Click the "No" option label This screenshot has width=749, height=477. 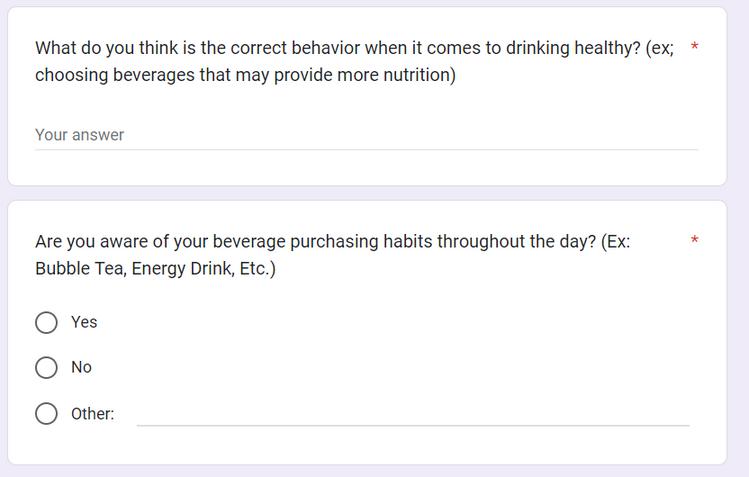point(81,367)
